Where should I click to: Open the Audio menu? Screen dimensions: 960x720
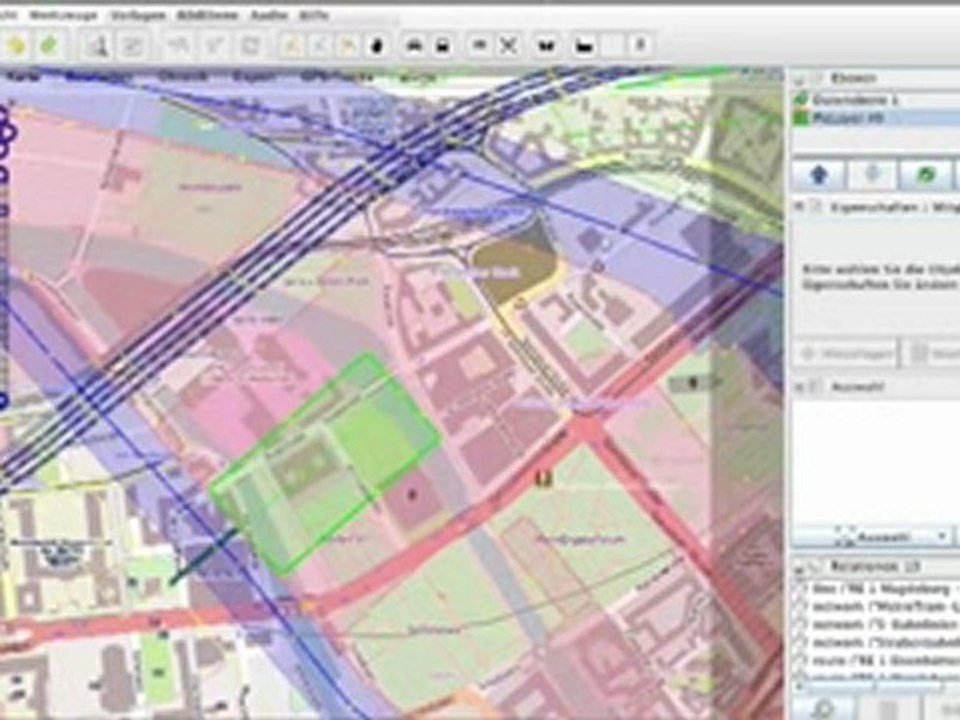tap(269, 15)
